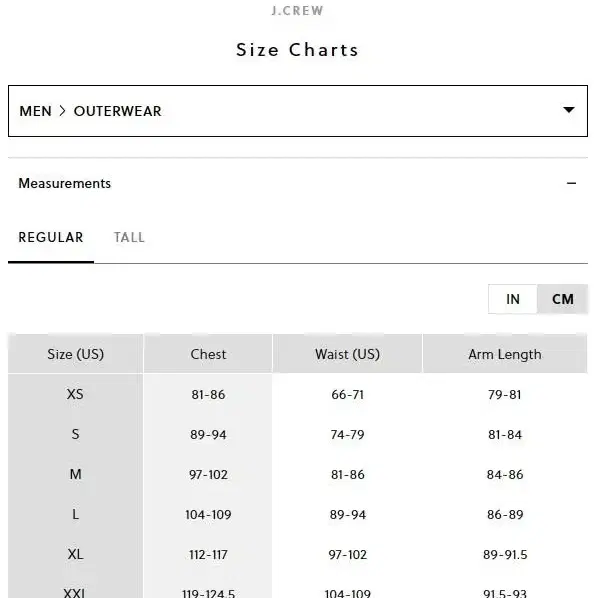Click the Size (US) column header
The height and width of the screenshot is (598, 598).
tap(76, 354)
